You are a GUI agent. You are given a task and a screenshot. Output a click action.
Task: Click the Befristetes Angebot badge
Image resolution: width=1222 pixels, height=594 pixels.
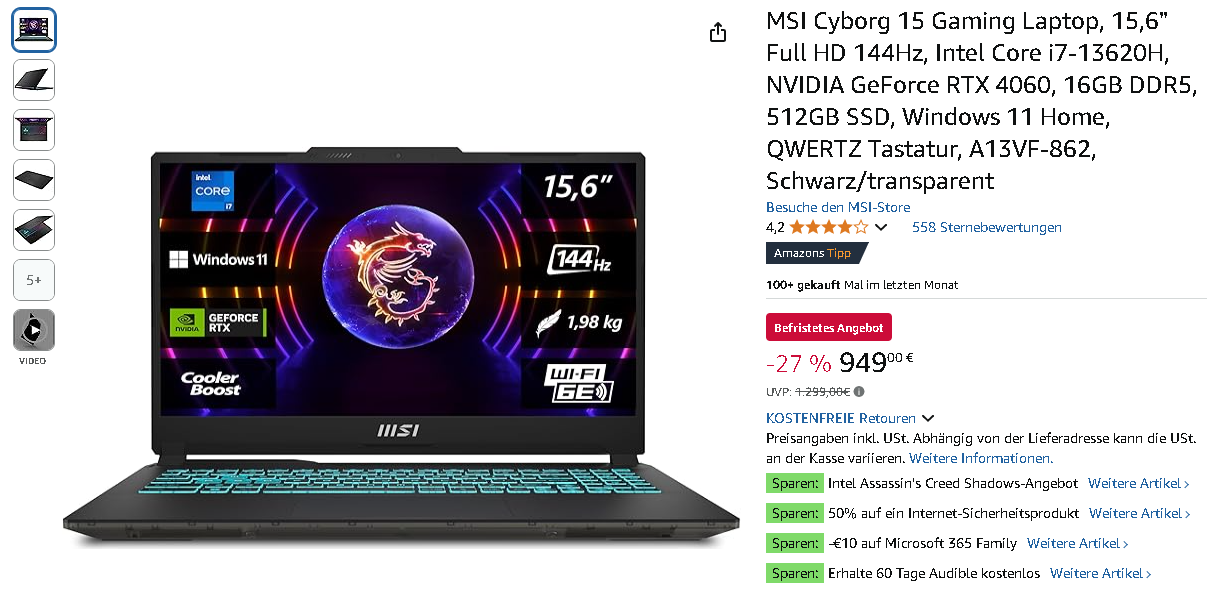coord(829,327)
